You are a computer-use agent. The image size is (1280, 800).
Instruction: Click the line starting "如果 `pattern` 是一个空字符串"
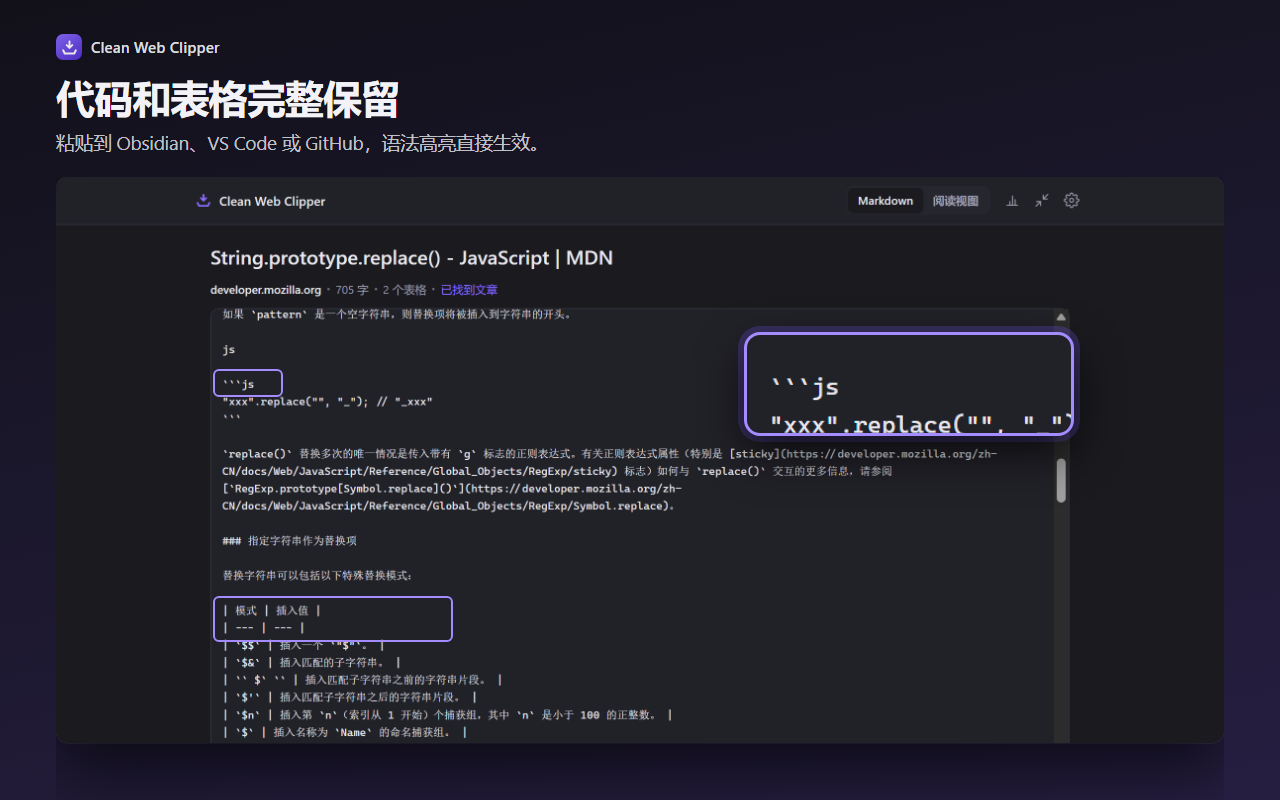pyautogui.click(x=397, y=314)
